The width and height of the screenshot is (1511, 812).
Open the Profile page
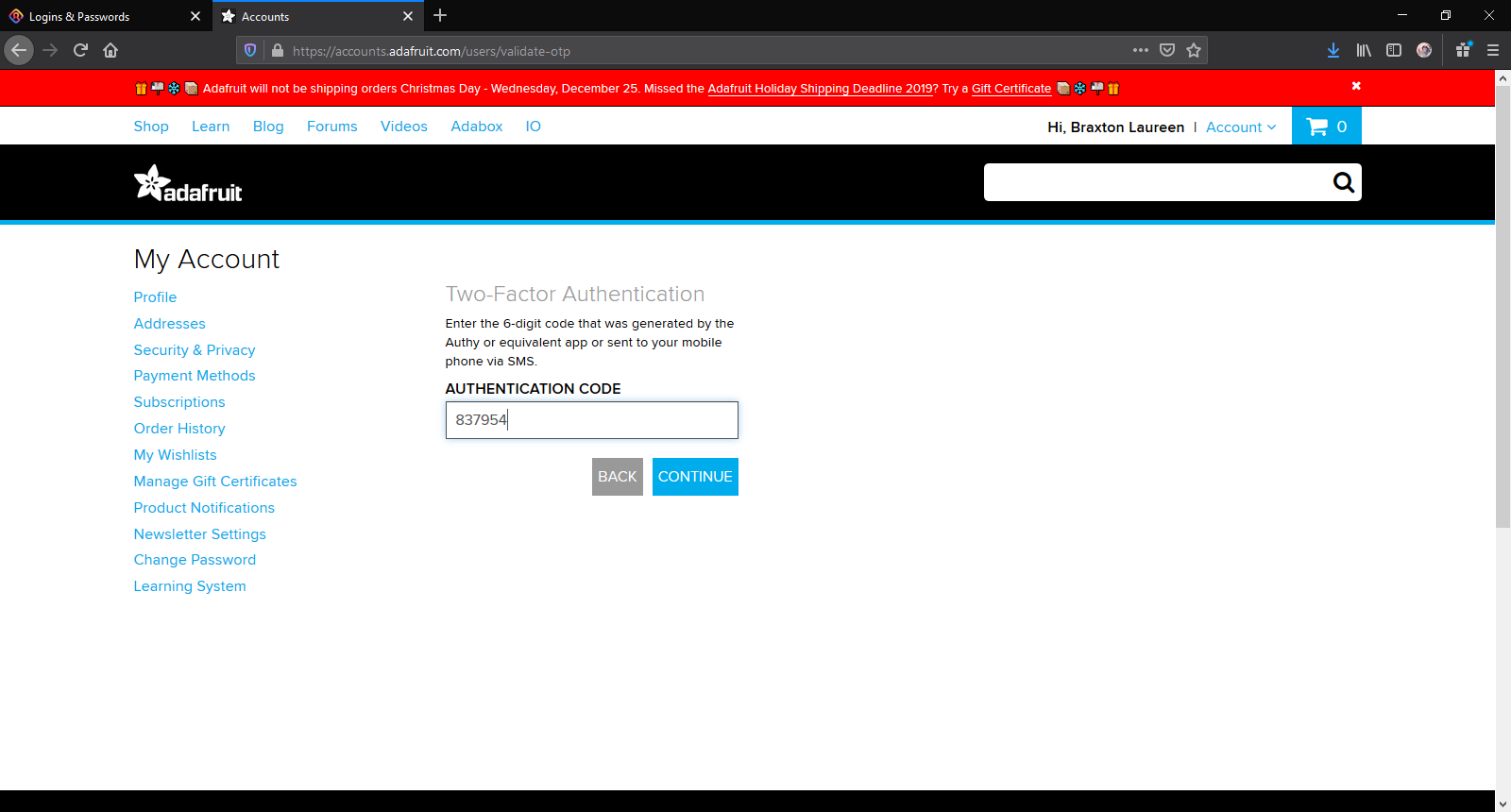tap(155, 297)
